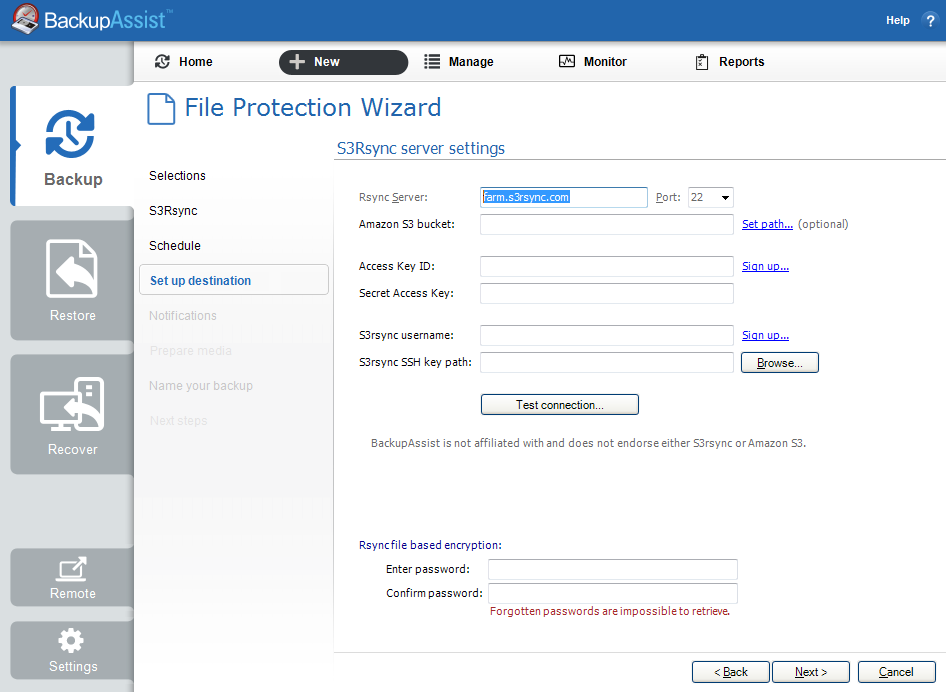946x692 pixels.
Task: Select the Name your backup step
Action: (x=201, y=386)
